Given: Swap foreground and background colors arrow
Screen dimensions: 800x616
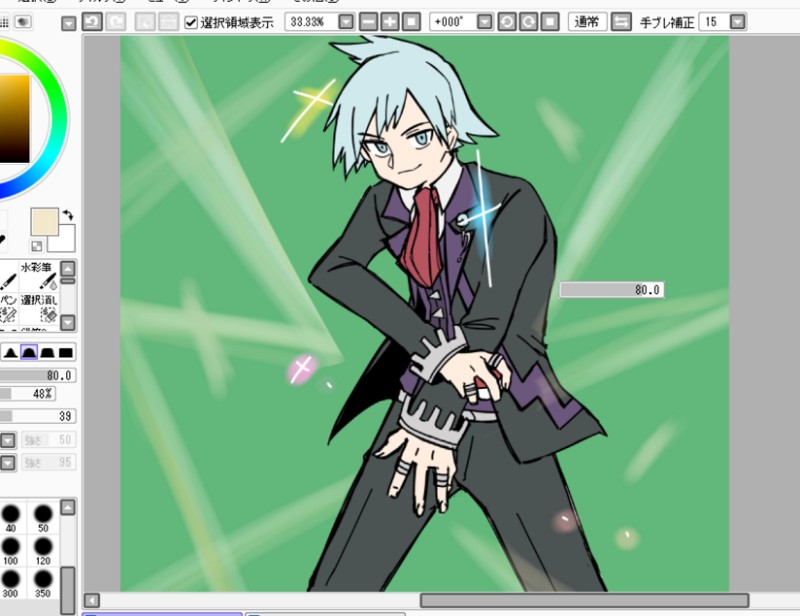Looking at the screenshot, I should click(x=68, y=215).
